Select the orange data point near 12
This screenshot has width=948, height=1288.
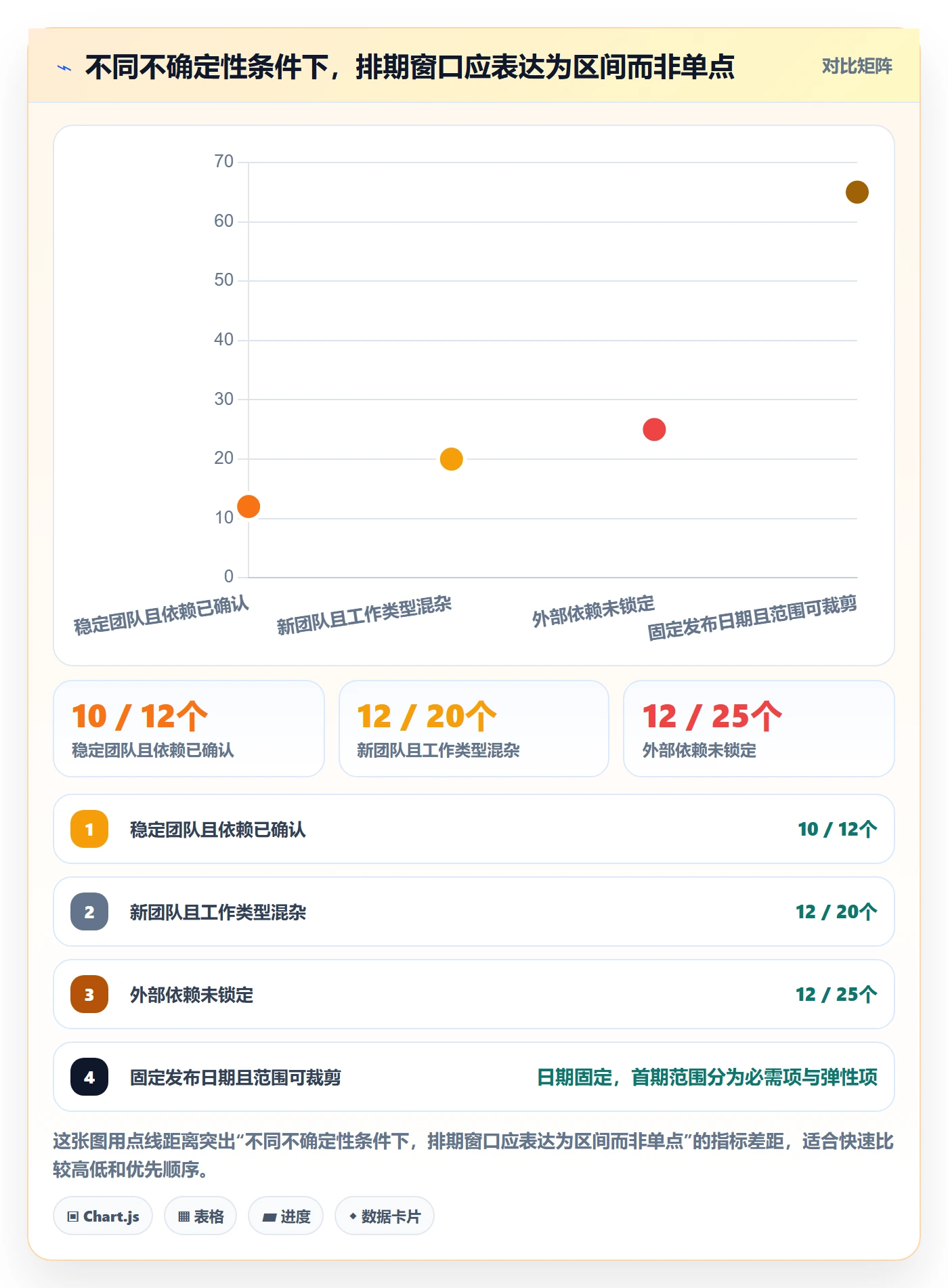point(249,507)
